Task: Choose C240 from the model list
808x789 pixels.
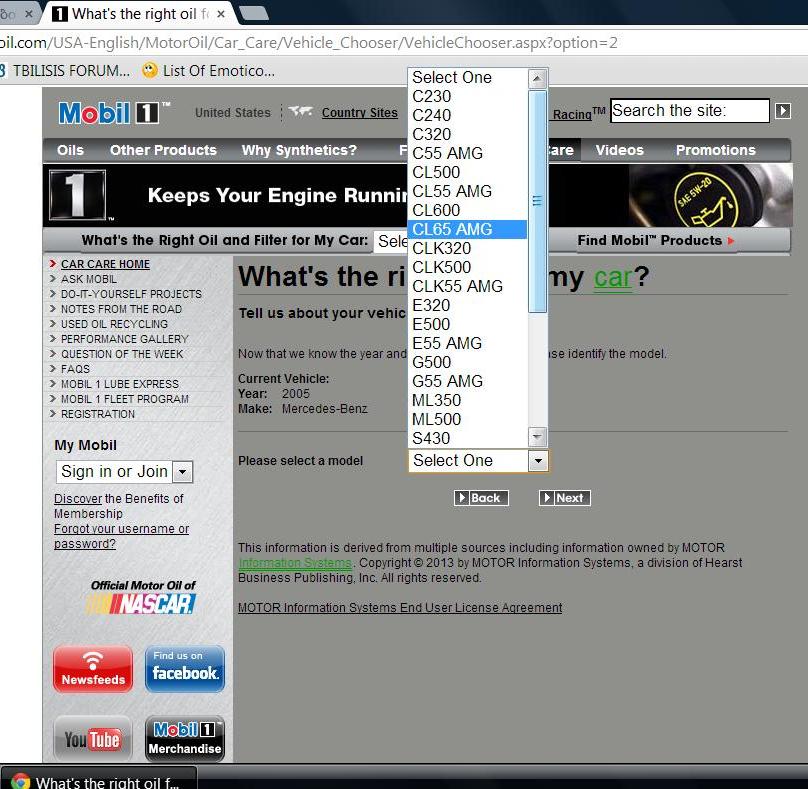Action: click(468, 115)
